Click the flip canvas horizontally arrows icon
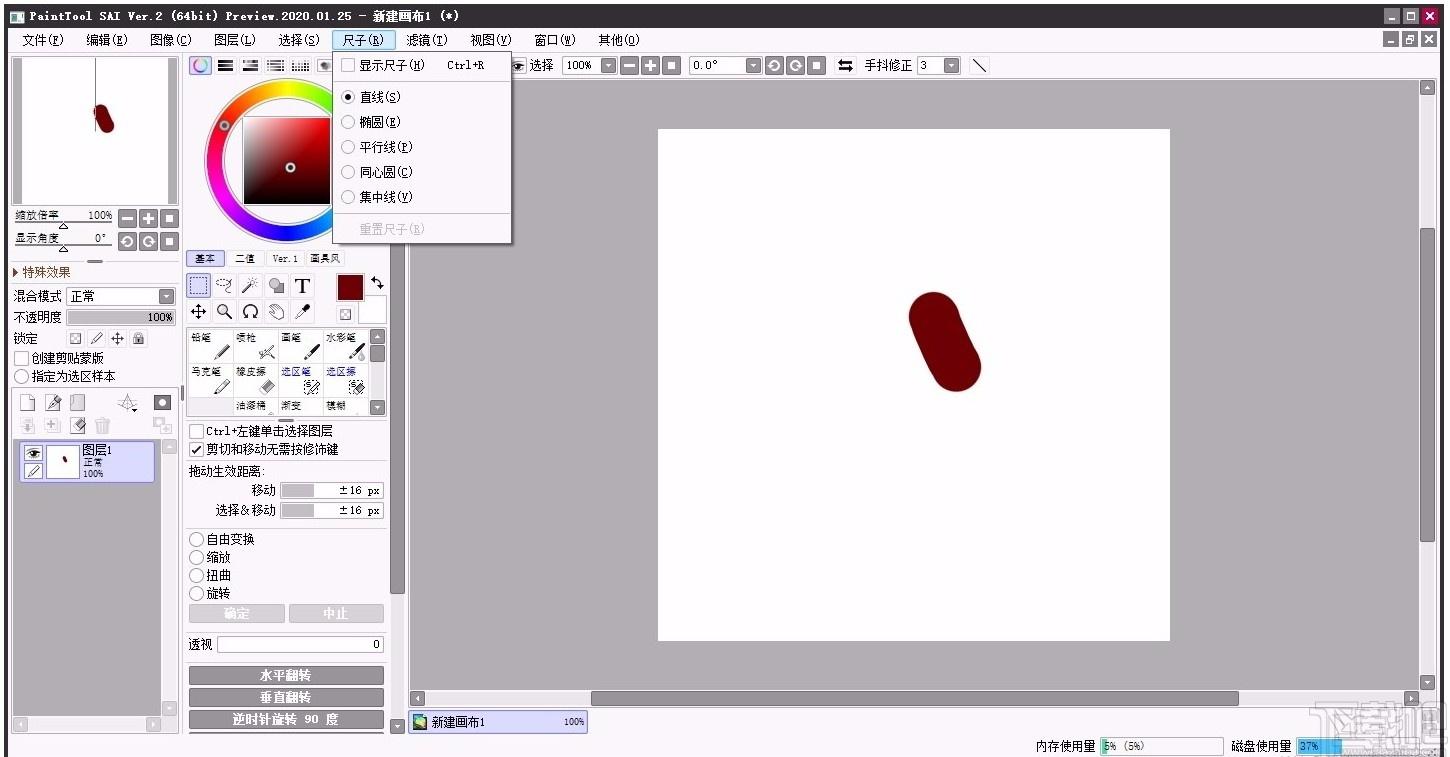 pos(846,65)
